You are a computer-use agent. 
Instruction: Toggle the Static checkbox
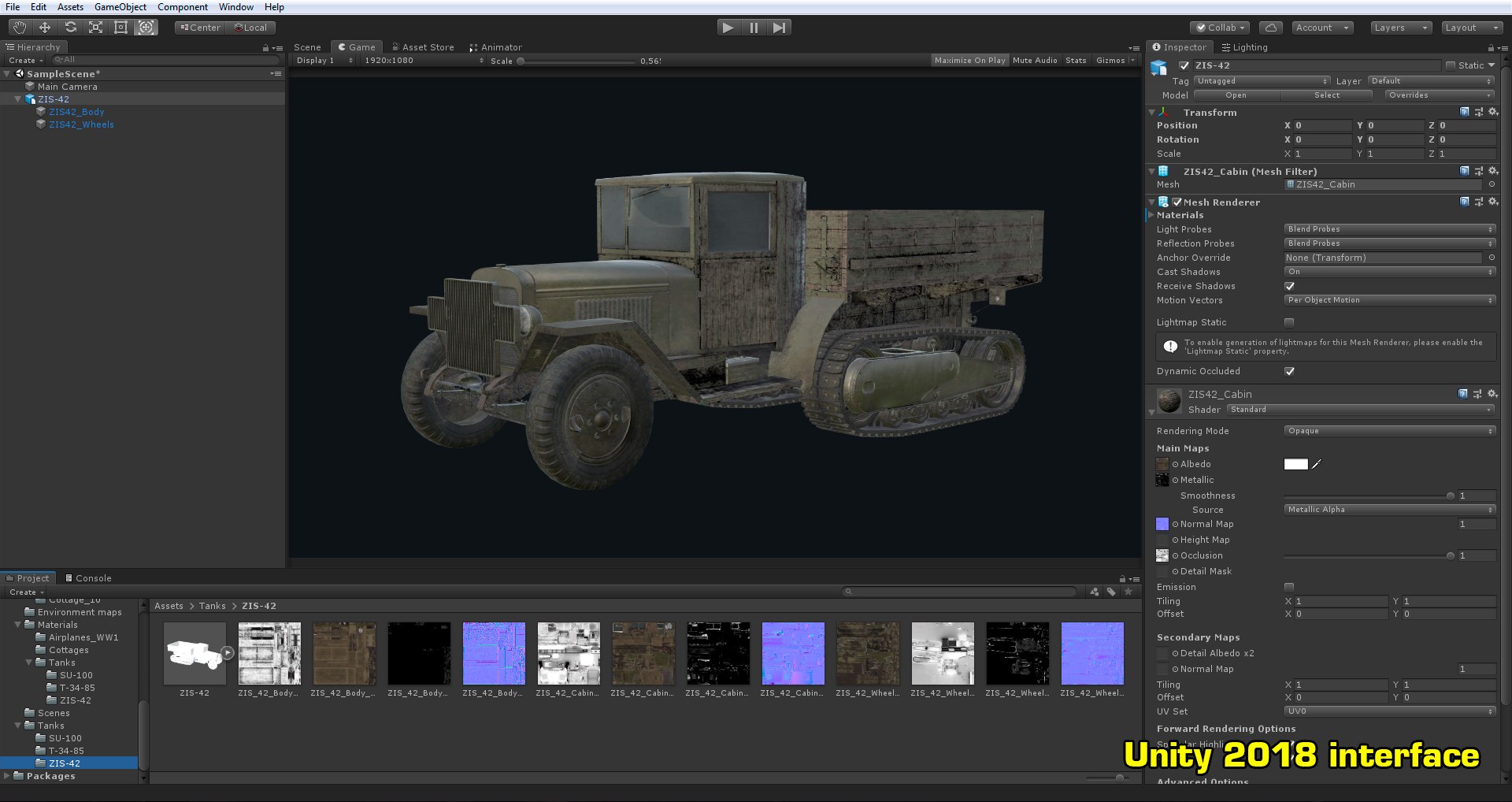coord(1451,65)
